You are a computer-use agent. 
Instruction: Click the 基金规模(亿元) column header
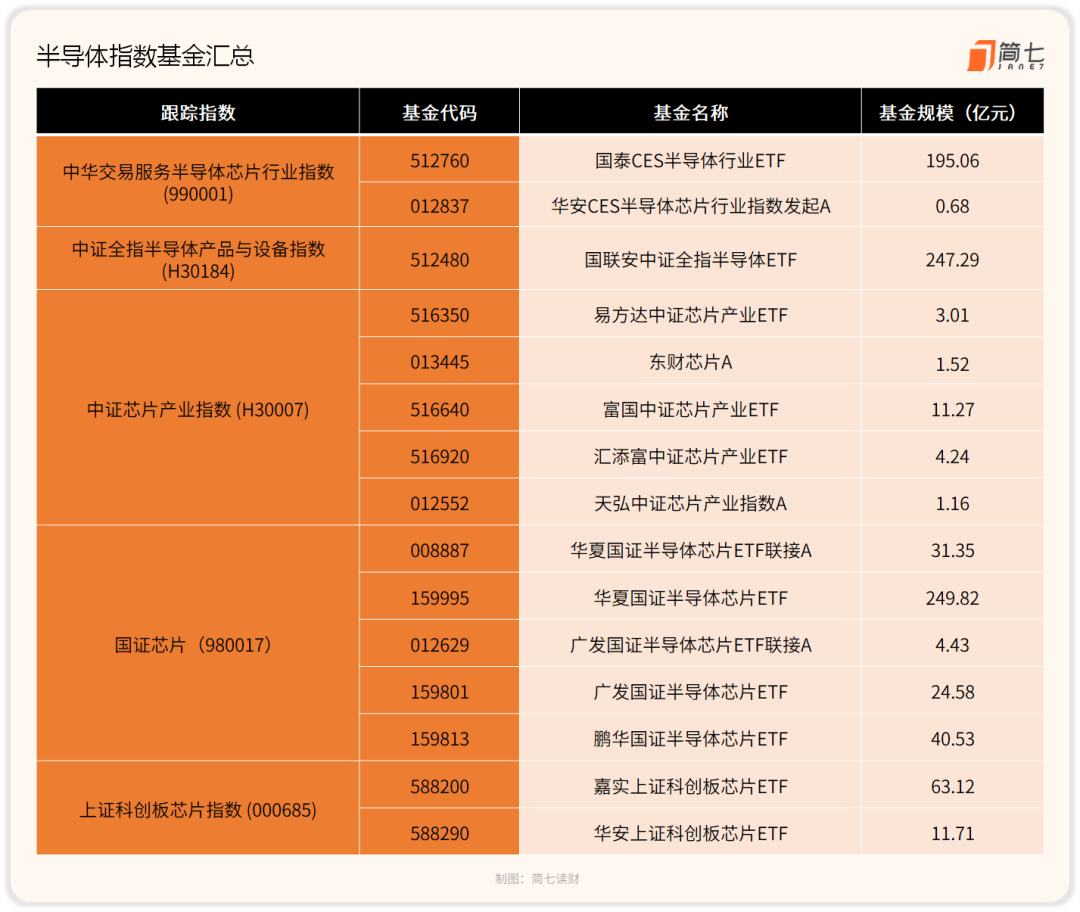coord(953,112)
